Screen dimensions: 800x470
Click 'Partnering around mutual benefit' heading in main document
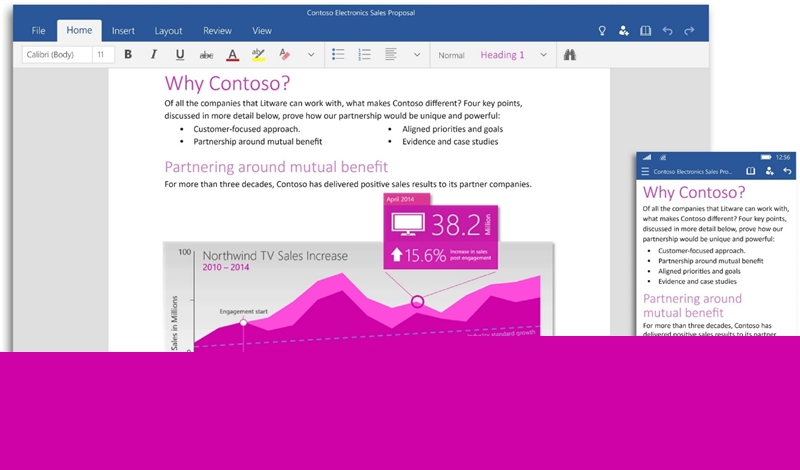276,167
